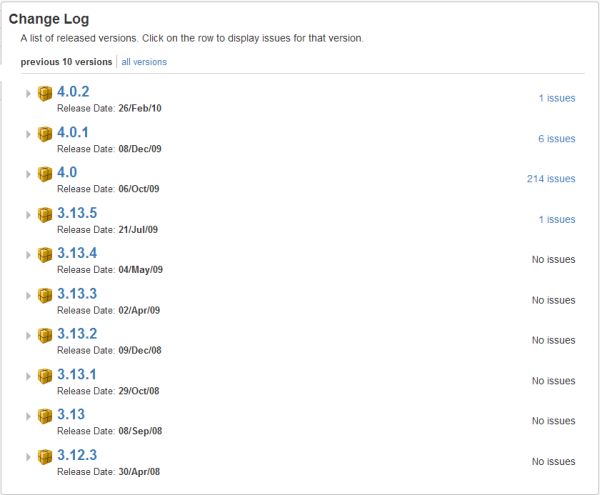Click 'No issues' text for 3.12.3
Viewport: 600px width, 495px height.
pyautogui.click(x=554, y=462)
